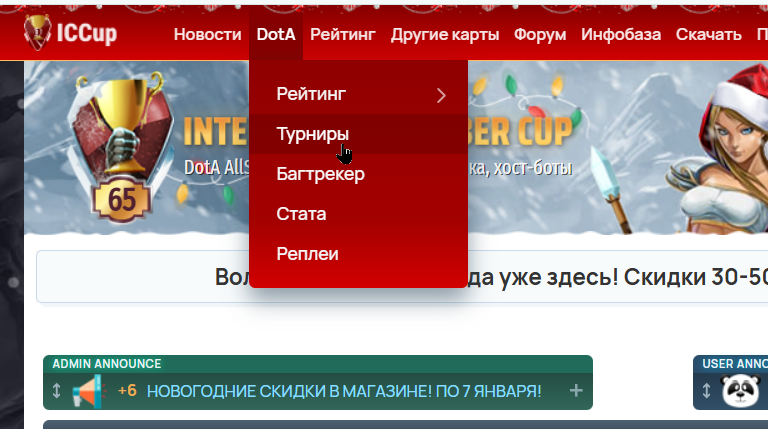768x429 pixels.
Task: Click the trophy 65 cup badge
Action: point(120,147)
